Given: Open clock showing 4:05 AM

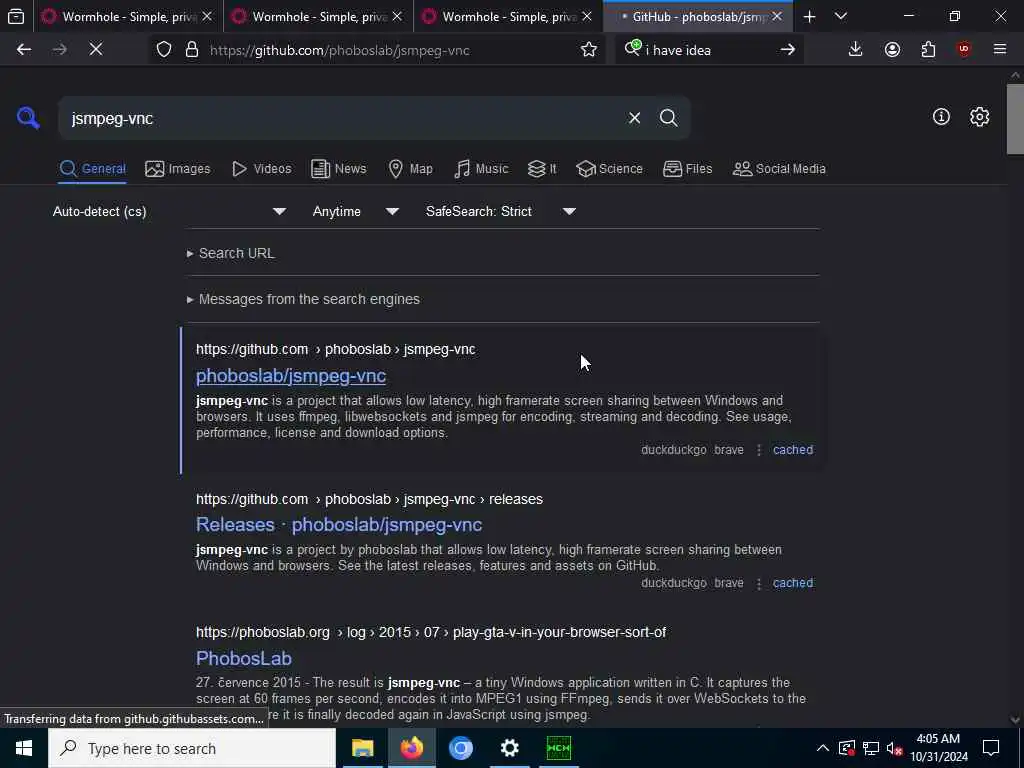Looking at the screenshot, I should point(938,748).
